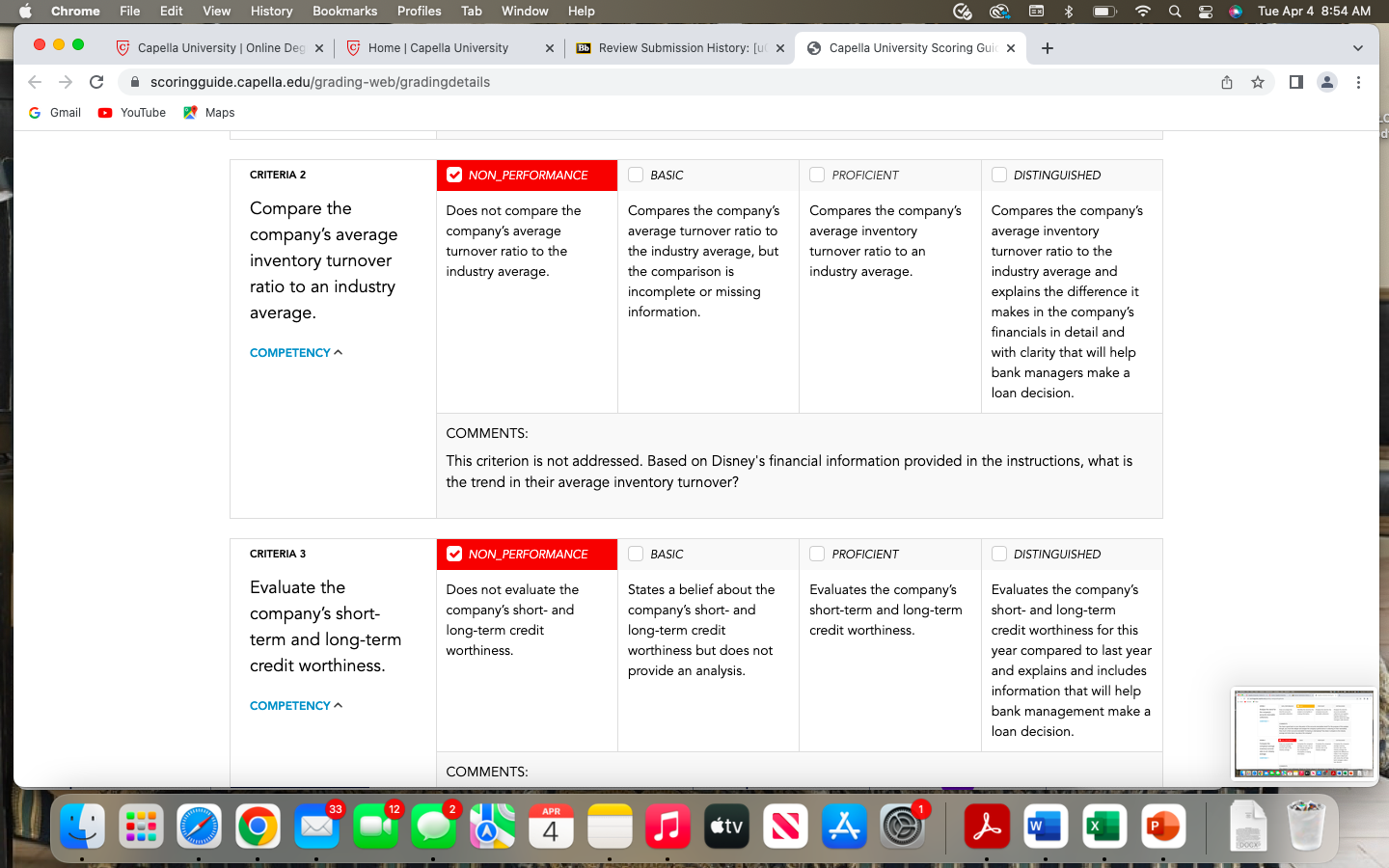Reload the page with the refresh icon

click(x=96, y=82)
